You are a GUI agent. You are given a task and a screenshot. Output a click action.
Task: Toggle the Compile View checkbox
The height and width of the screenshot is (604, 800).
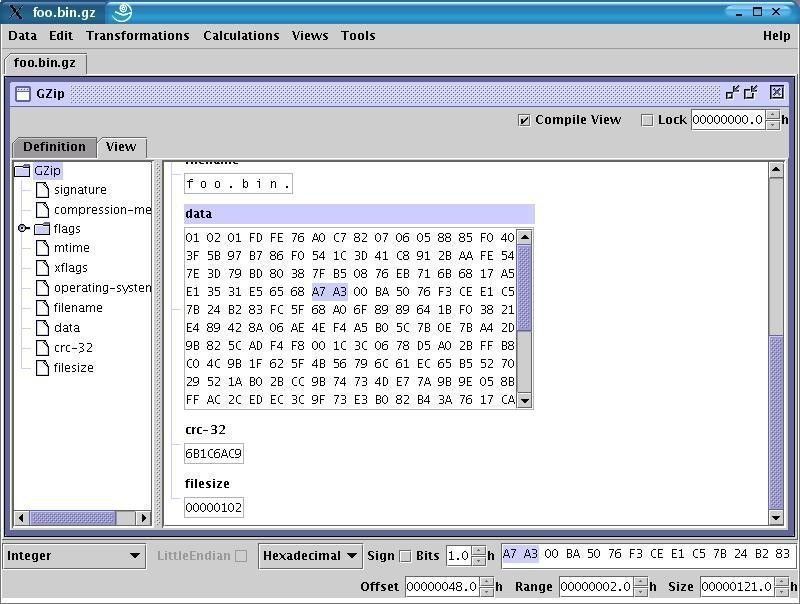[x=524, y=119]
